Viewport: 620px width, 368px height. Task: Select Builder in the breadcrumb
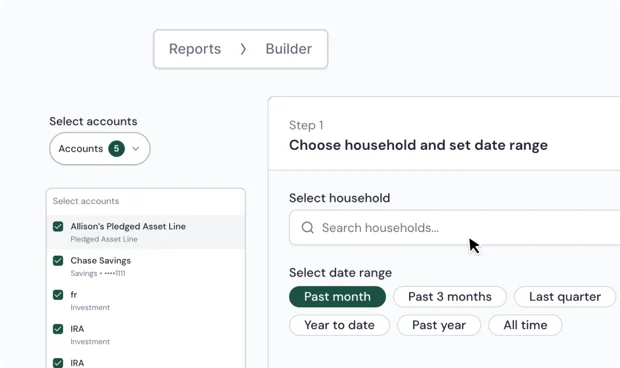coord(289,49)
